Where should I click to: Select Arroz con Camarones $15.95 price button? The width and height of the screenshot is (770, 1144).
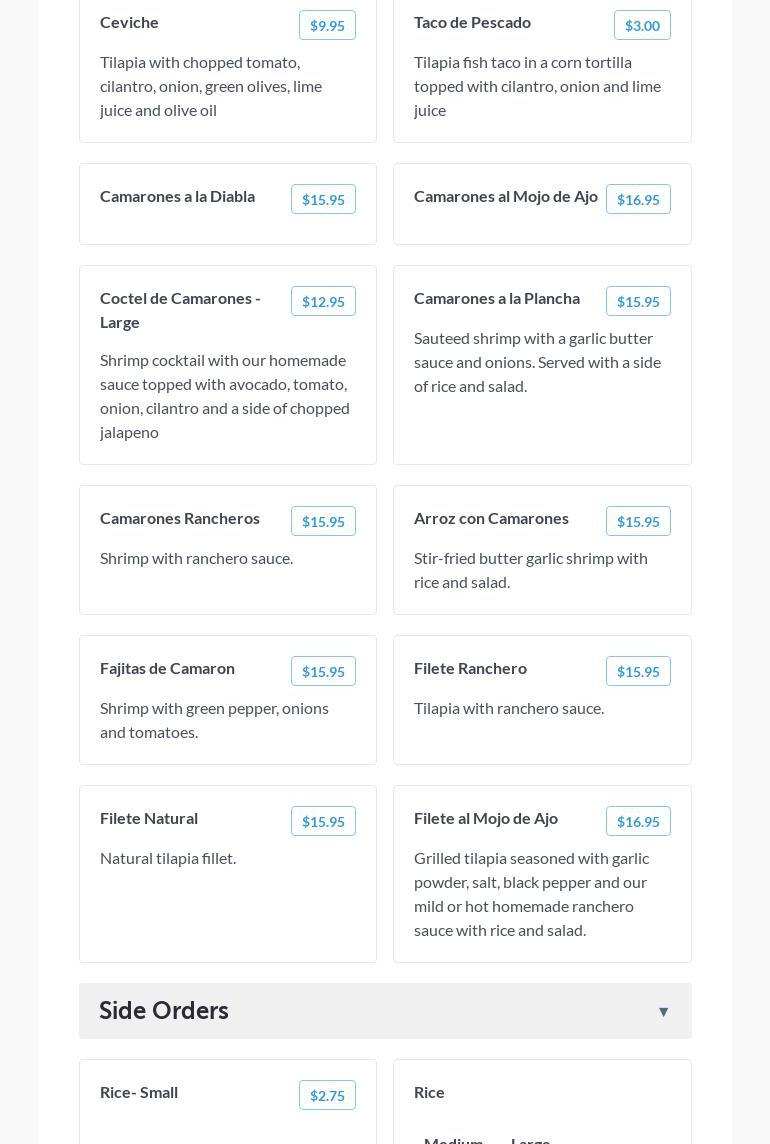(638, 521)
